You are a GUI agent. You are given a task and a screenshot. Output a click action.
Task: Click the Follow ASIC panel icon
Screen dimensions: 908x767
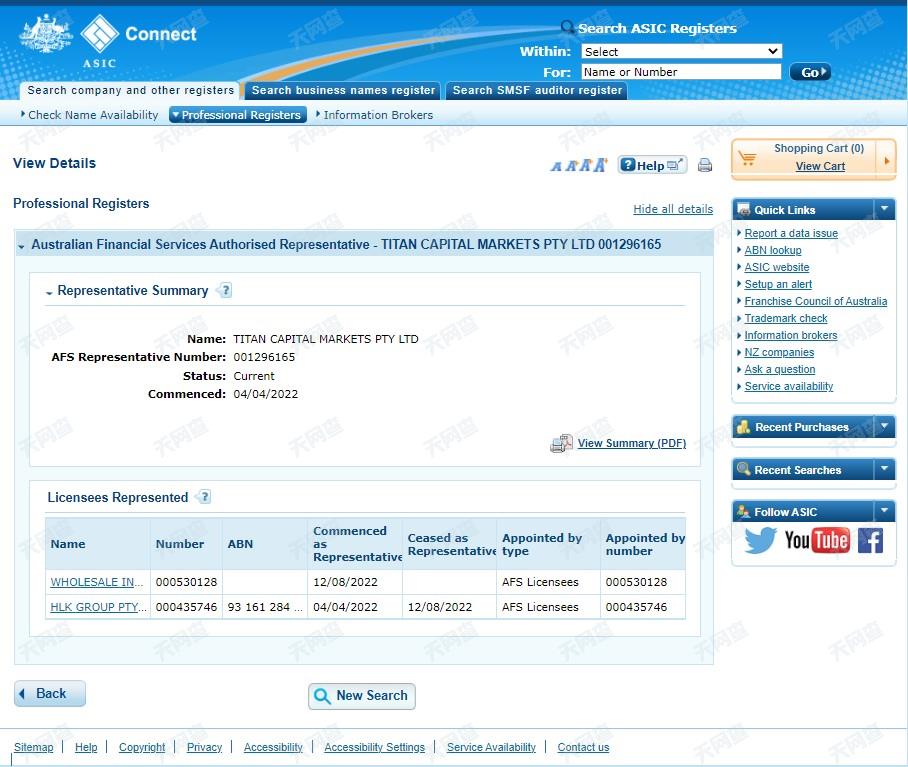coord(744,511)
